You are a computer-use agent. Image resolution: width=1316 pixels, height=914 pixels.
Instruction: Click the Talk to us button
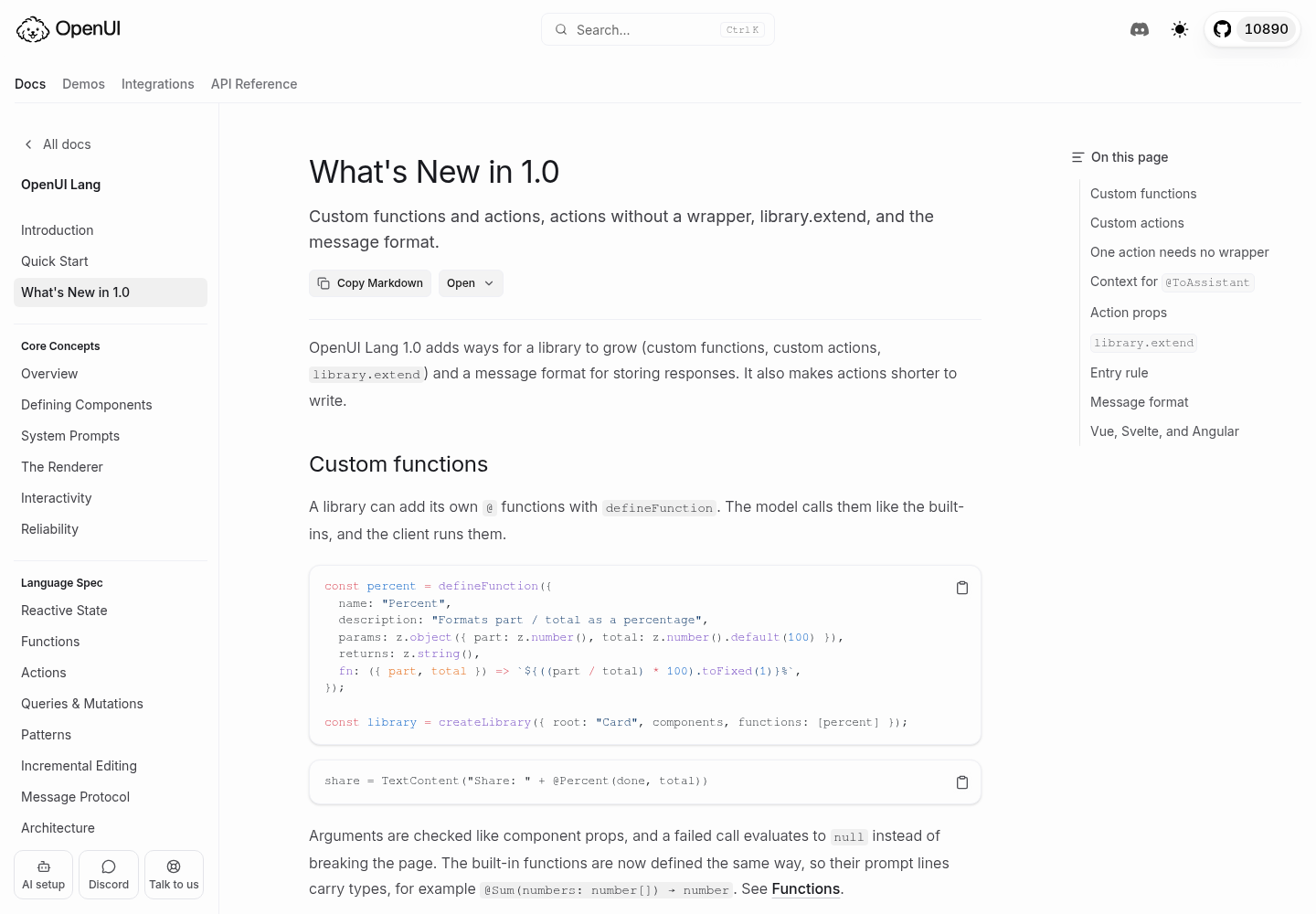click(x=174, y=875)
